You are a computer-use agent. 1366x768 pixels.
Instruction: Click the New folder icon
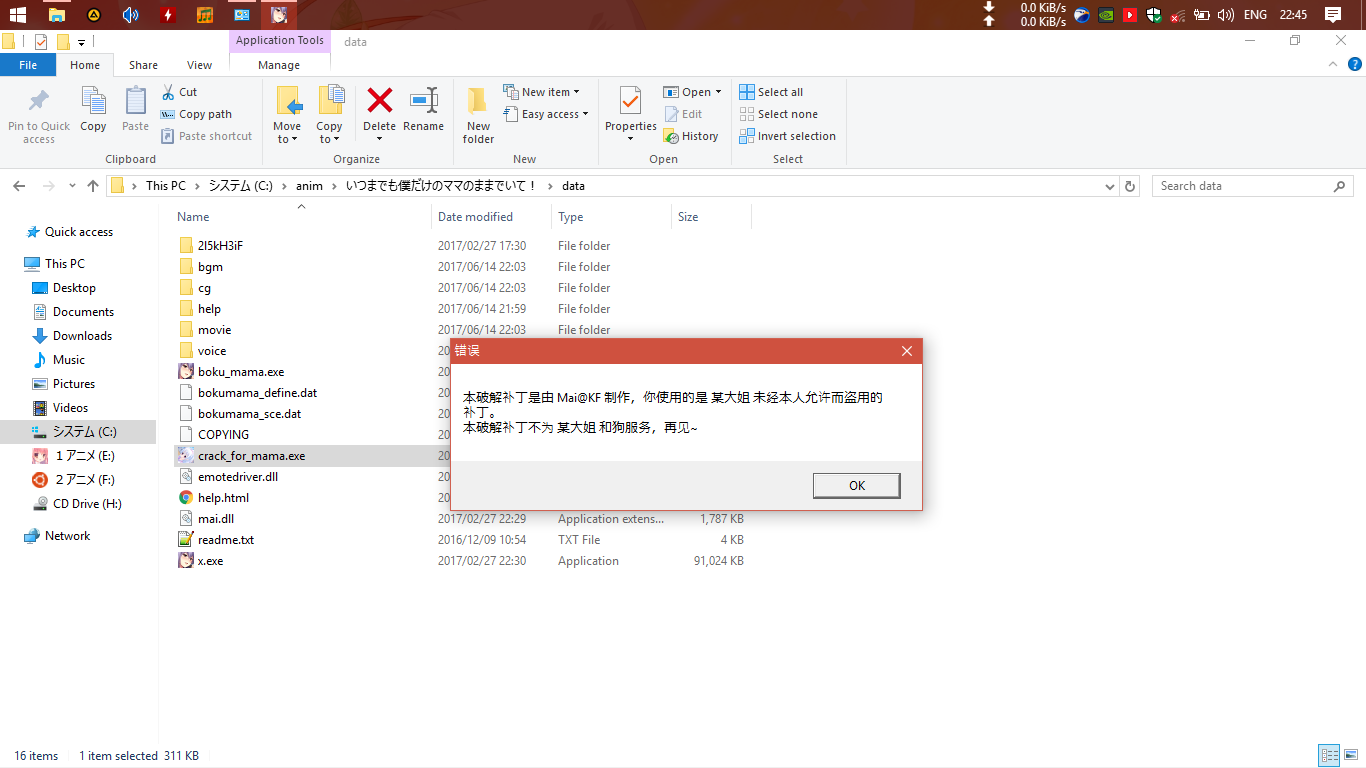[478, 101]
